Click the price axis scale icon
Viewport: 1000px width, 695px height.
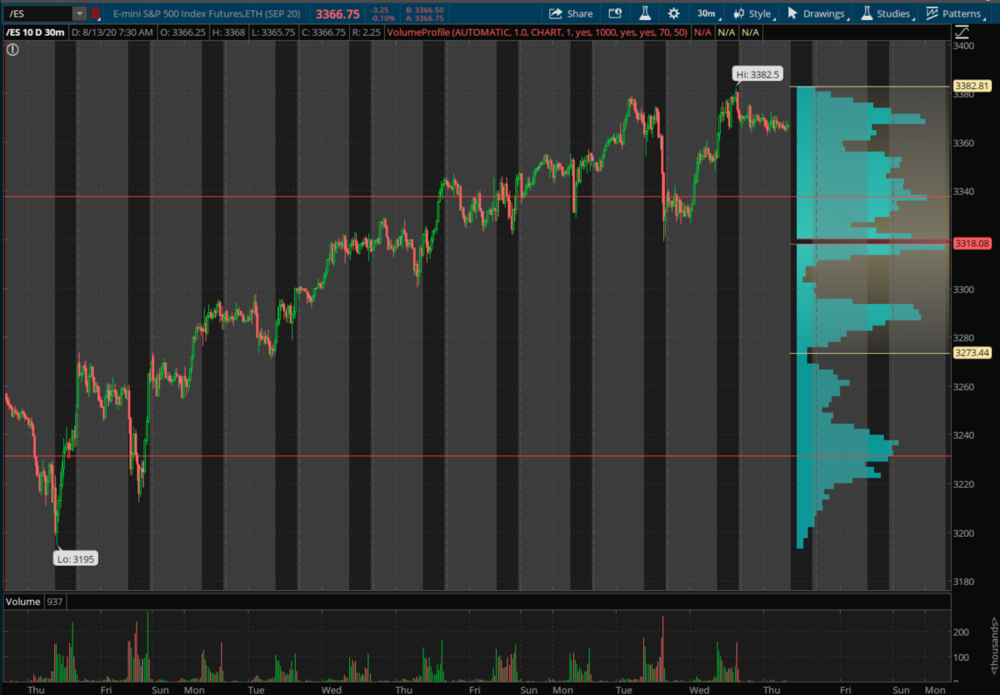[962, 32]
